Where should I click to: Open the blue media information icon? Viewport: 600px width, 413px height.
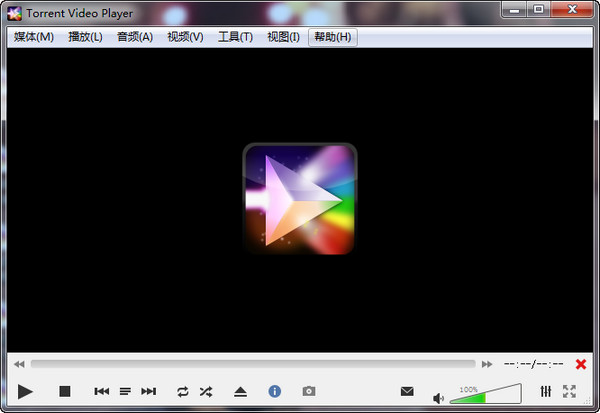pyautogui.click(x=275, y=391)
